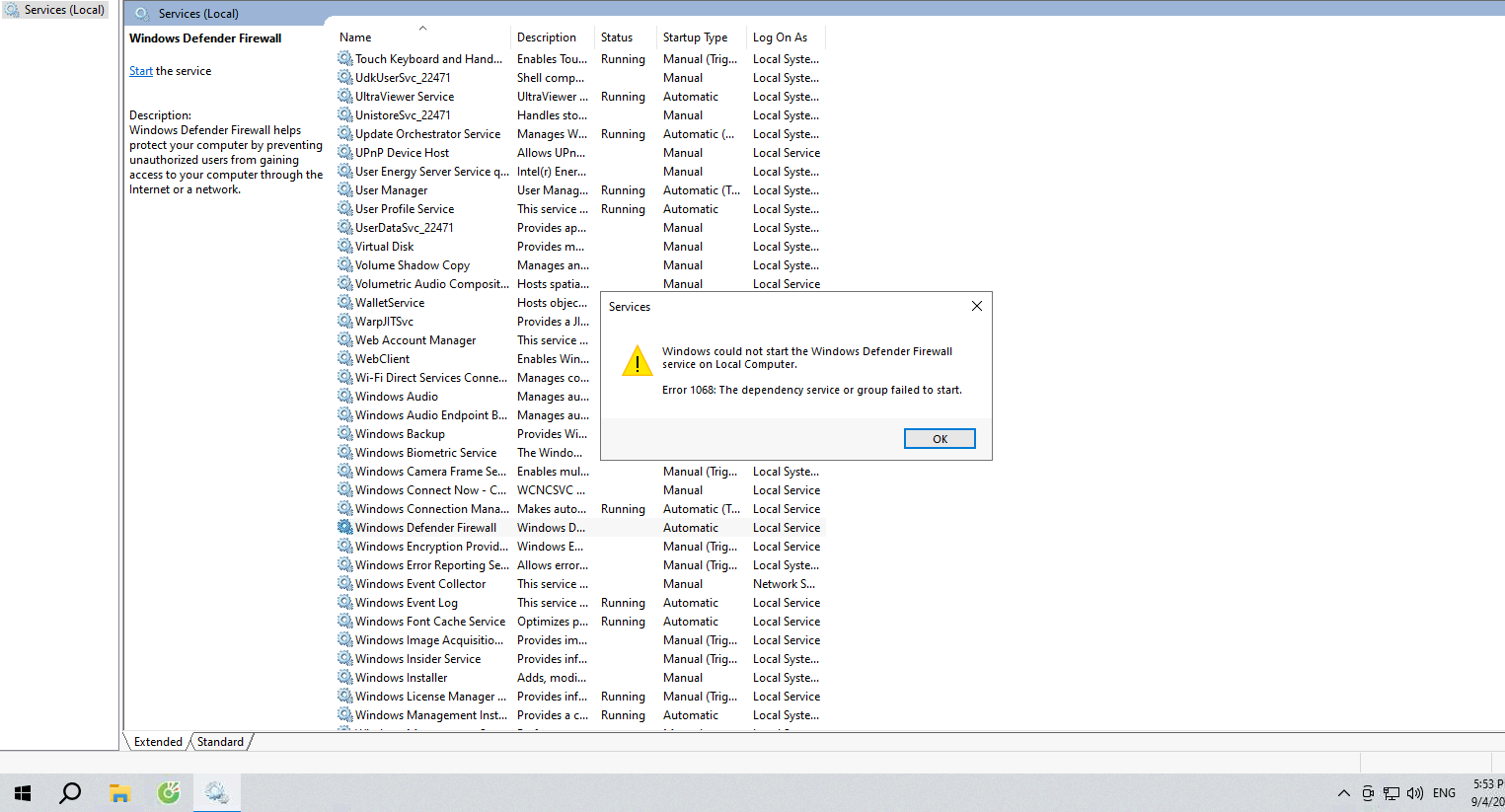Viewport: 1505px width, 812px height.
Task: Select the Windows Management Instrumentation row
Action: 580,715
